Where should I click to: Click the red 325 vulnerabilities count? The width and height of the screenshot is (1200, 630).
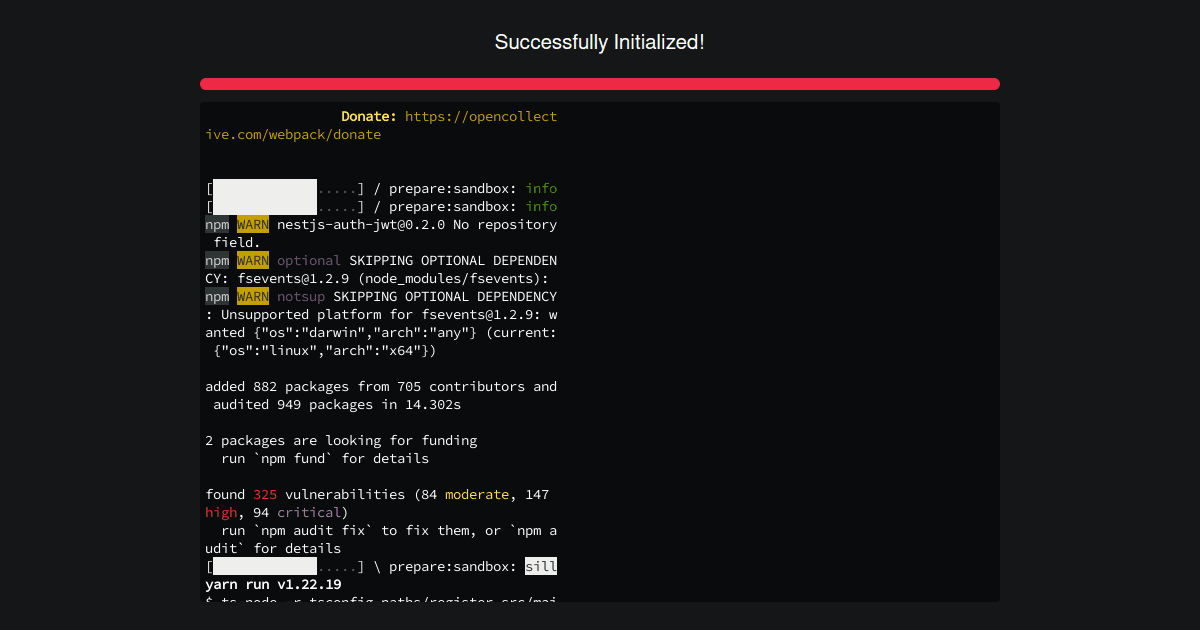point(265,494)
